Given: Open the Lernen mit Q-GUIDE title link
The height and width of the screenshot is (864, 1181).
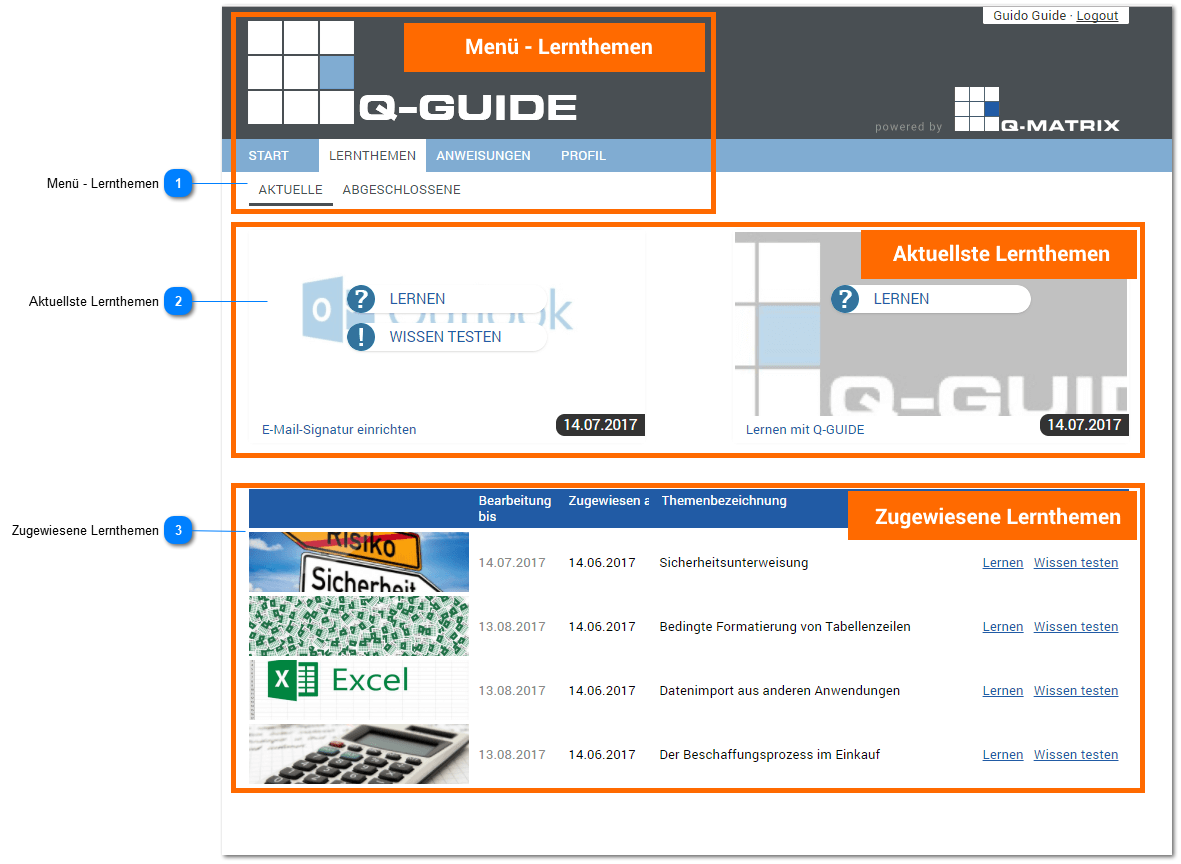Looking at the screenshot, I should 805,429.
